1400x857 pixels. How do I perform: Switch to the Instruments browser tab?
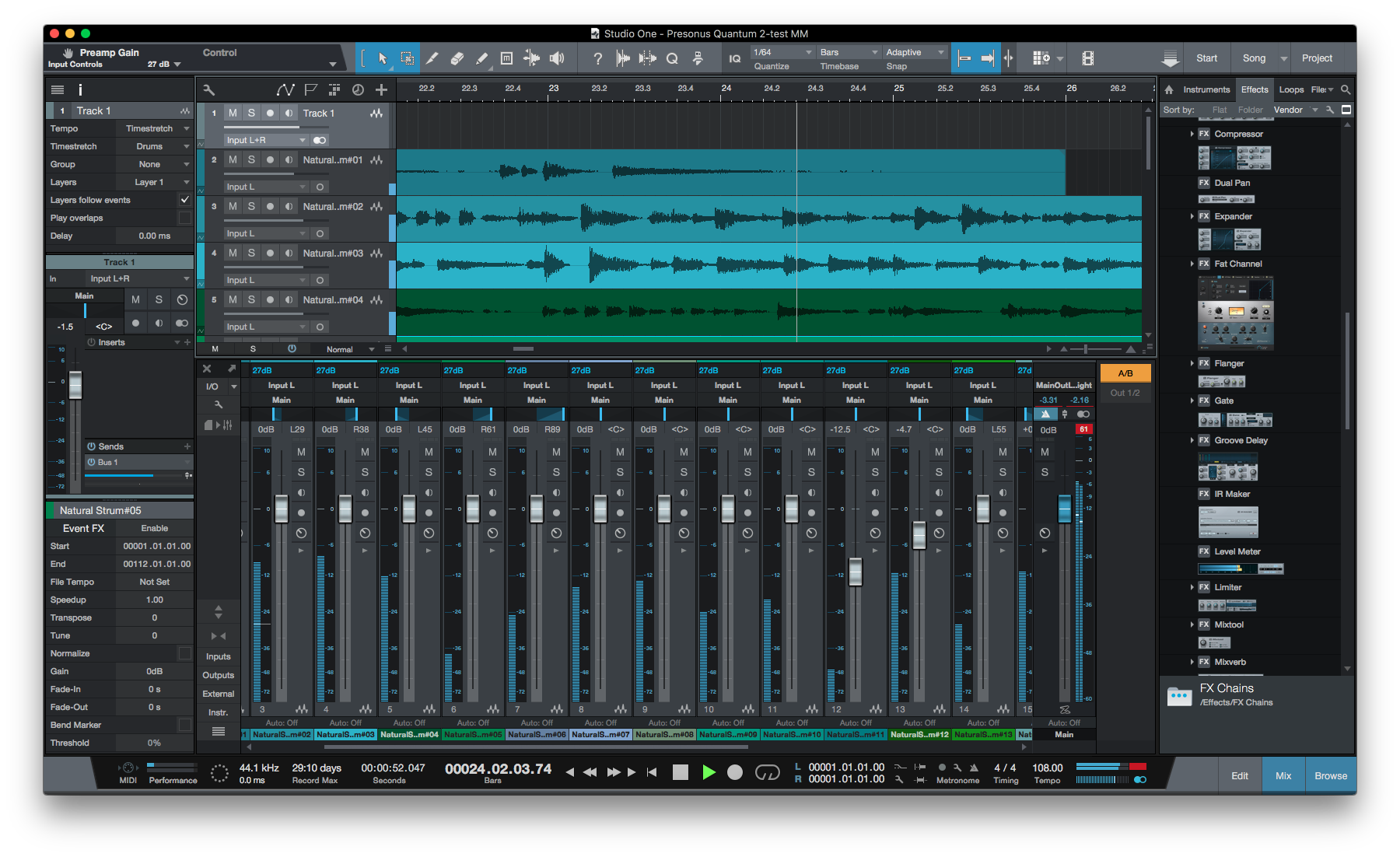(1206, 89)
